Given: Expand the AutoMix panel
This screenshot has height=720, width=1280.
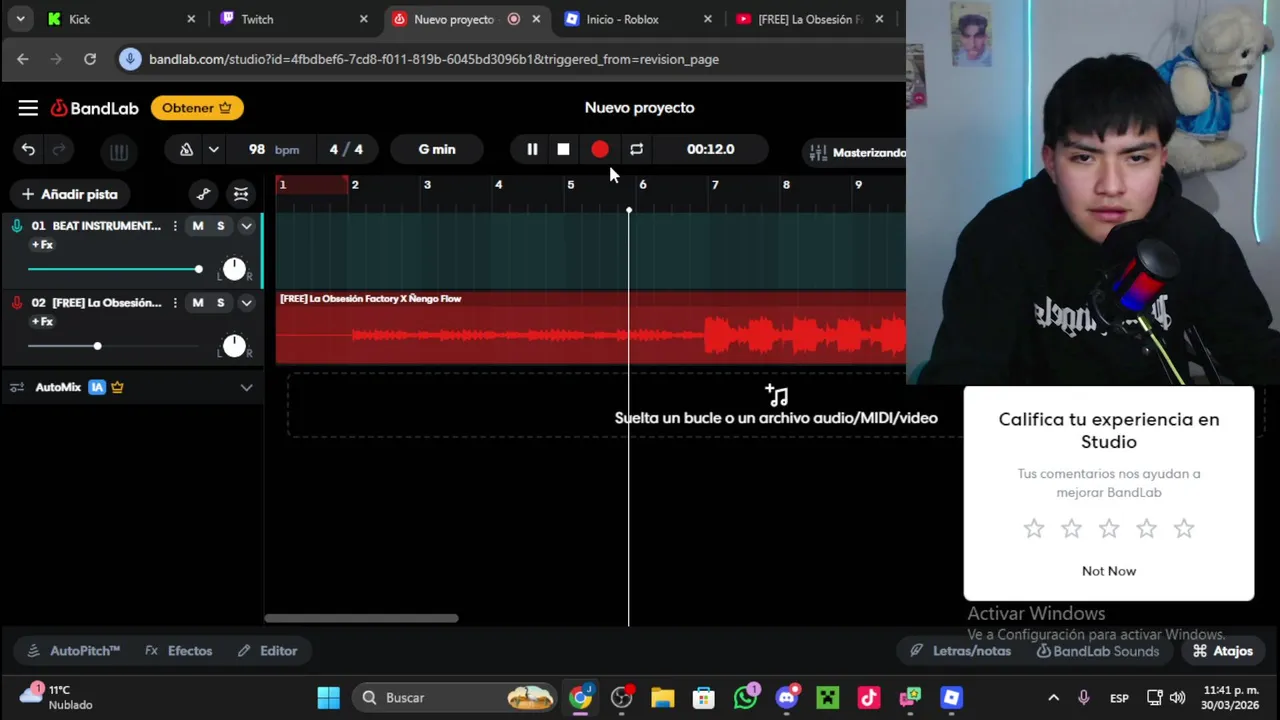Looking at the screenshot, I should (246, 388).
